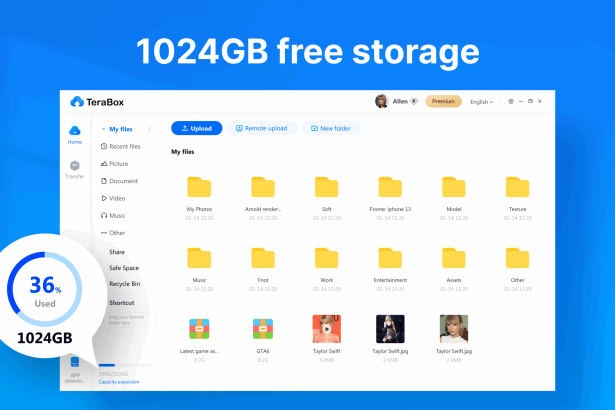This screenshot has width=615, height=410.
Task: Click the My files breadcrumb heading
Action: click(x=183, y=152)
